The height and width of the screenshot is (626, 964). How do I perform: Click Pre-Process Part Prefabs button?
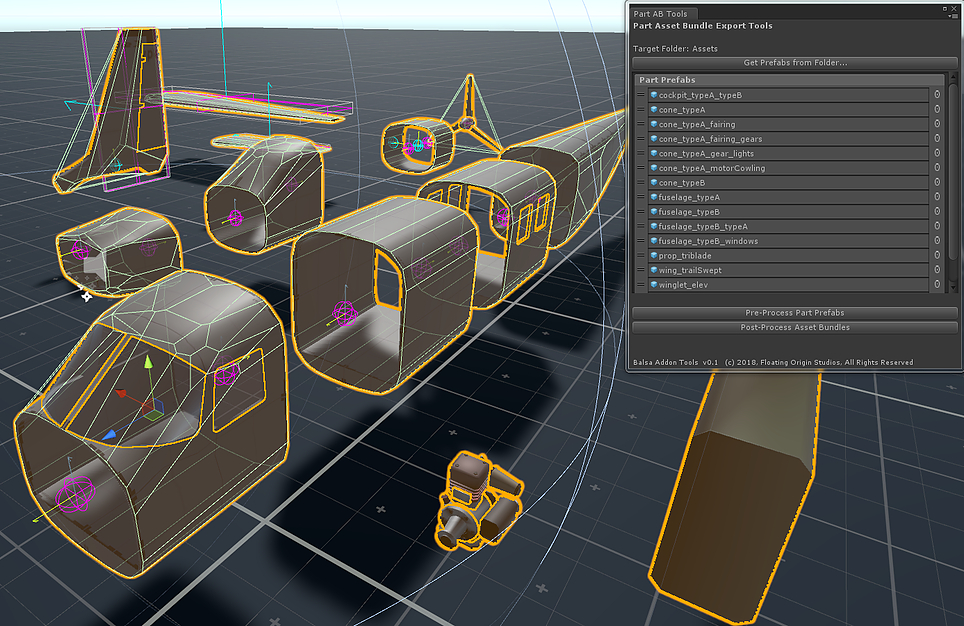coord(794,313)
